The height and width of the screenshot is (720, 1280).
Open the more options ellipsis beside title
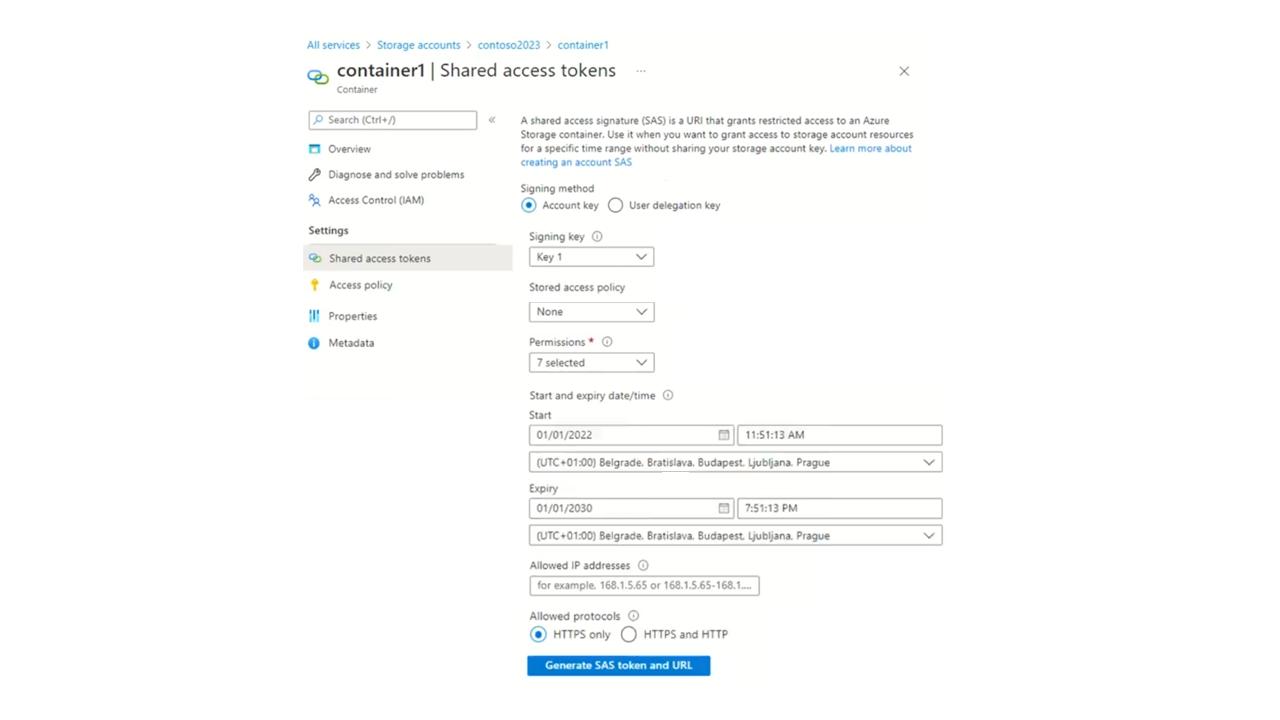point(641,71)
